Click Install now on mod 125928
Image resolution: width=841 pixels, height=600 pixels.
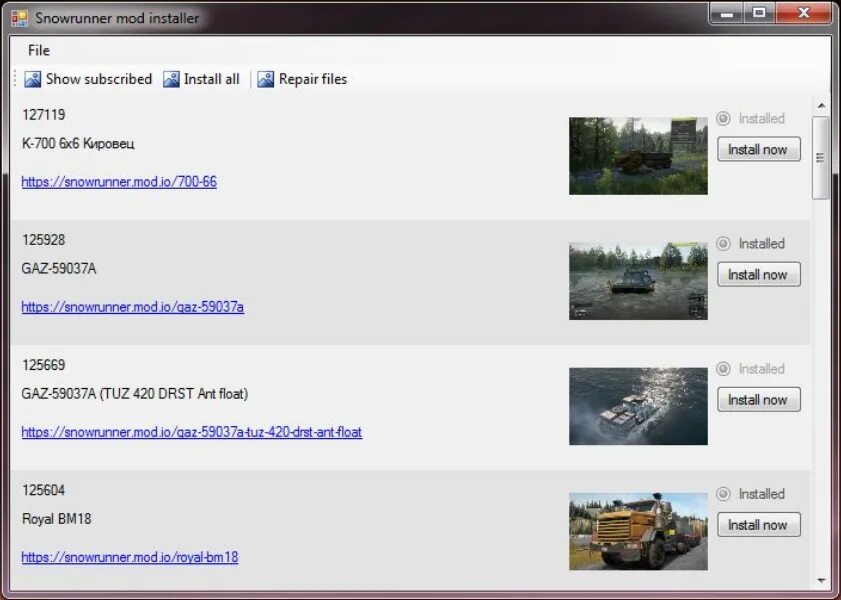[758, 274]
